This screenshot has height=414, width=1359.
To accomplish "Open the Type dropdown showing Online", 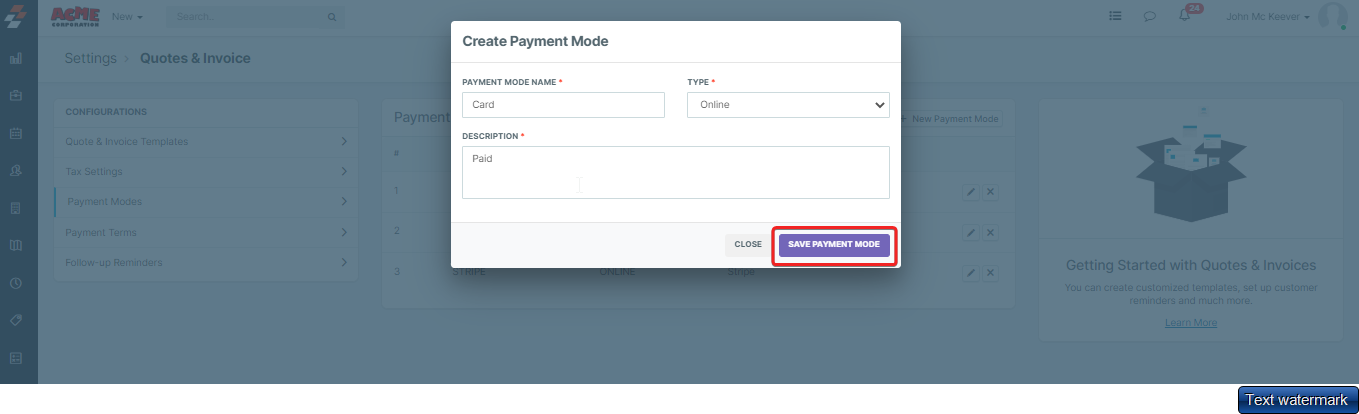I will 788,105.
